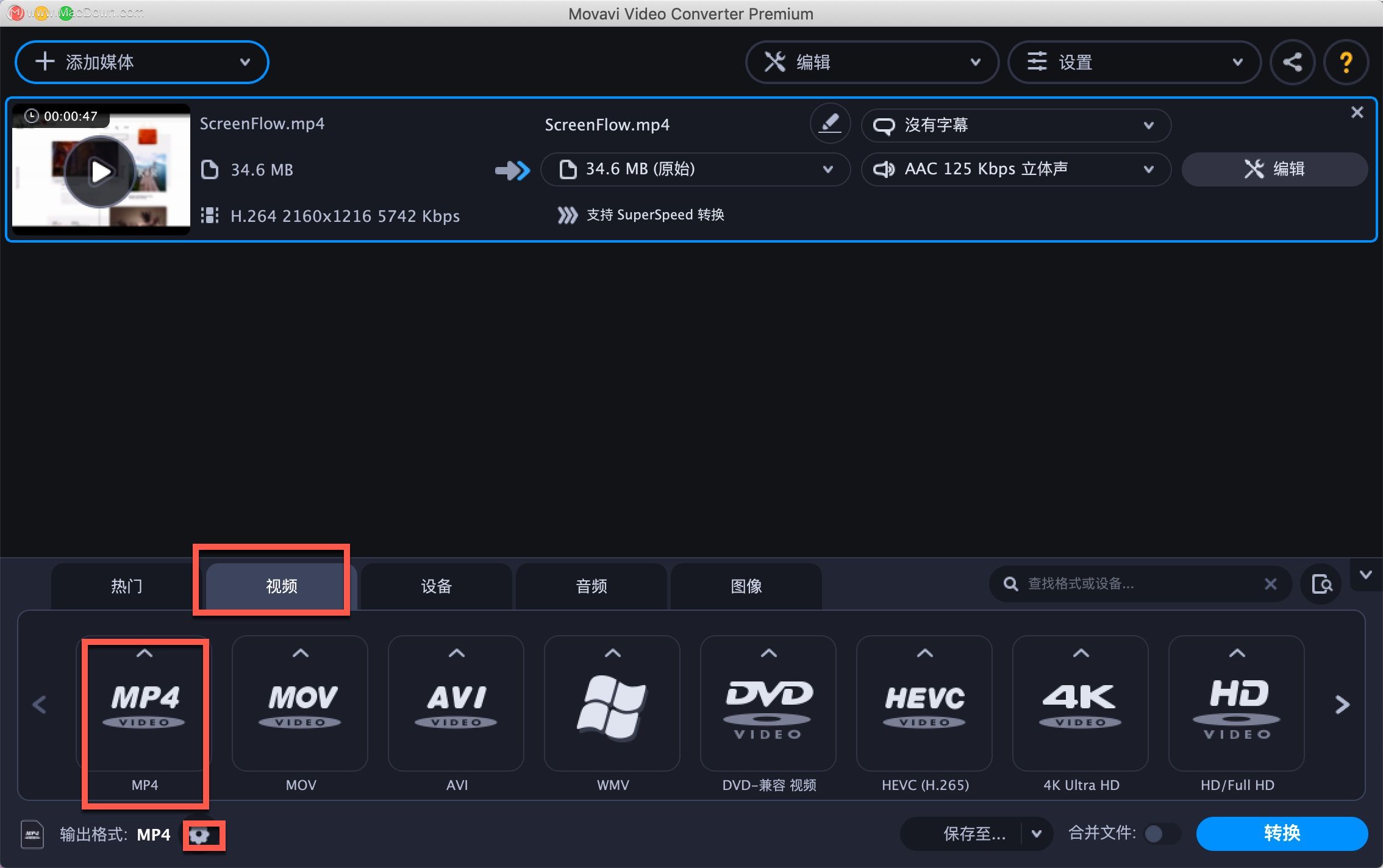Click the rename pencil icon for ScreenFlow.mp4

tap(830, 124)
